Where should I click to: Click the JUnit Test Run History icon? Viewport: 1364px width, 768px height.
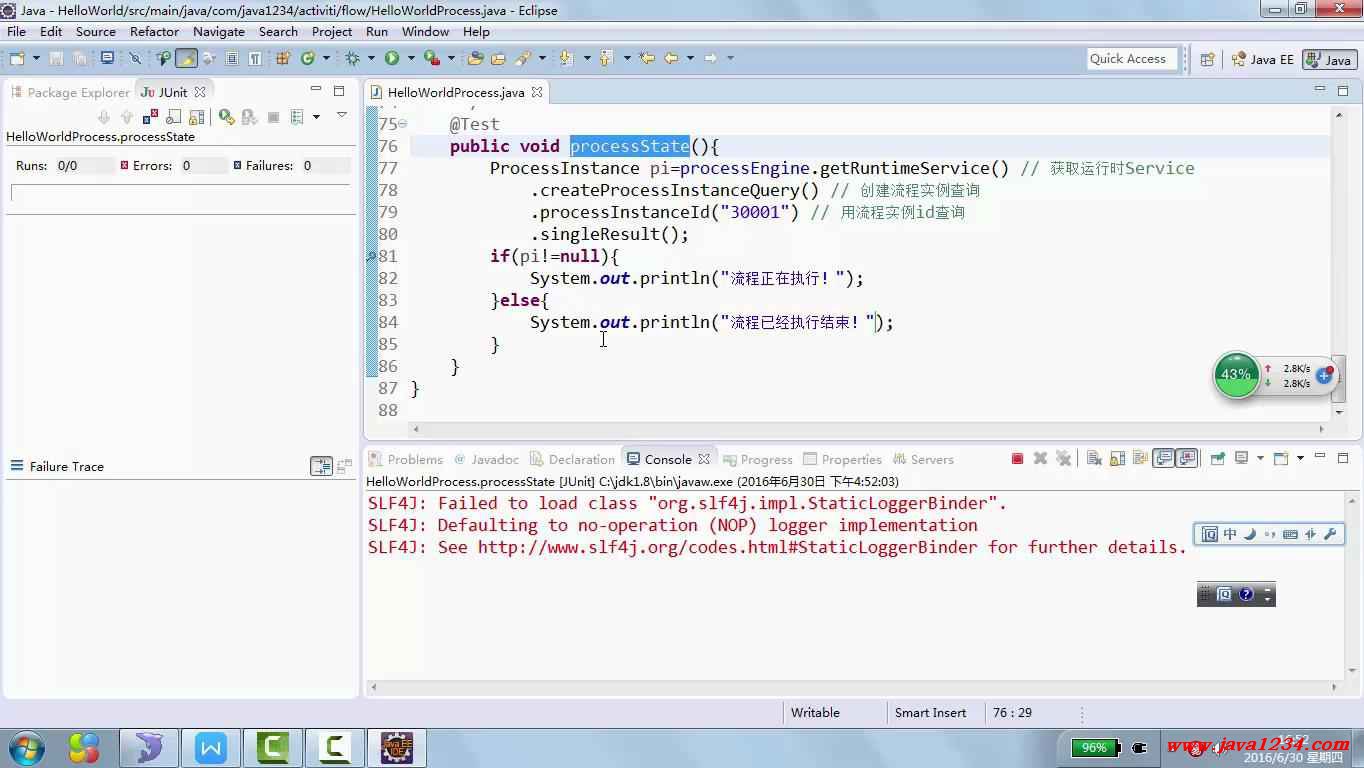tap(296, 117)
